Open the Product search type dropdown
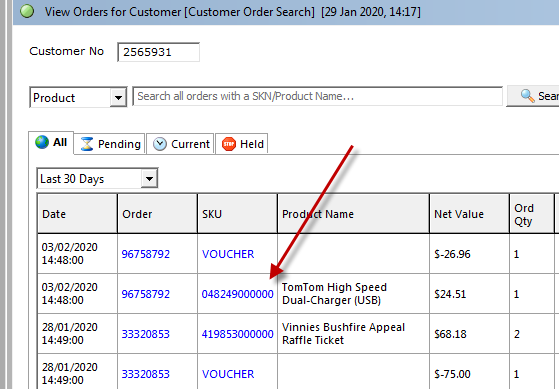Image resolution: width=559 pixels, height=389 pixels. pos(118,97)
